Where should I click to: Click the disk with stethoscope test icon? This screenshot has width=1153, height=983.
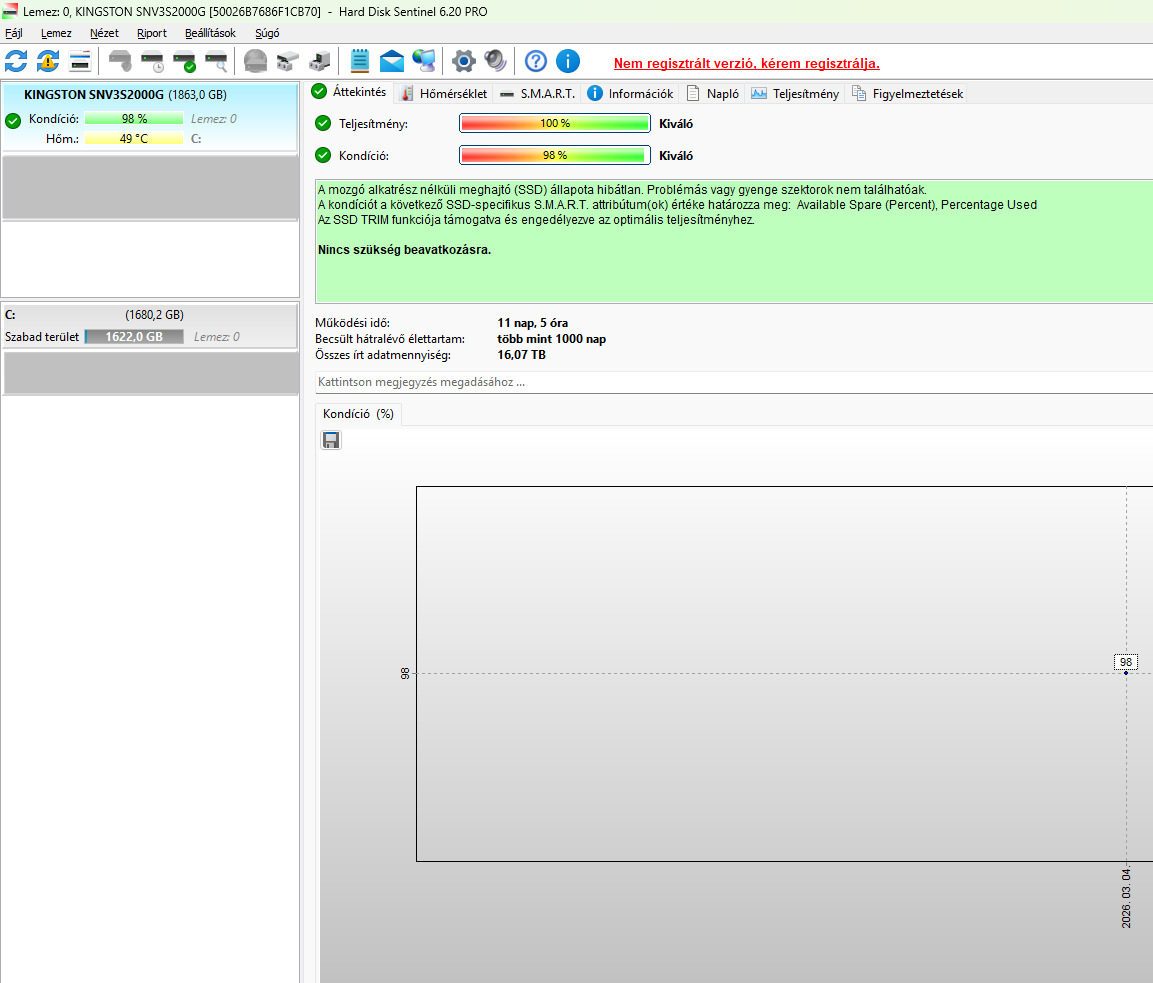(x=120, y=61)
